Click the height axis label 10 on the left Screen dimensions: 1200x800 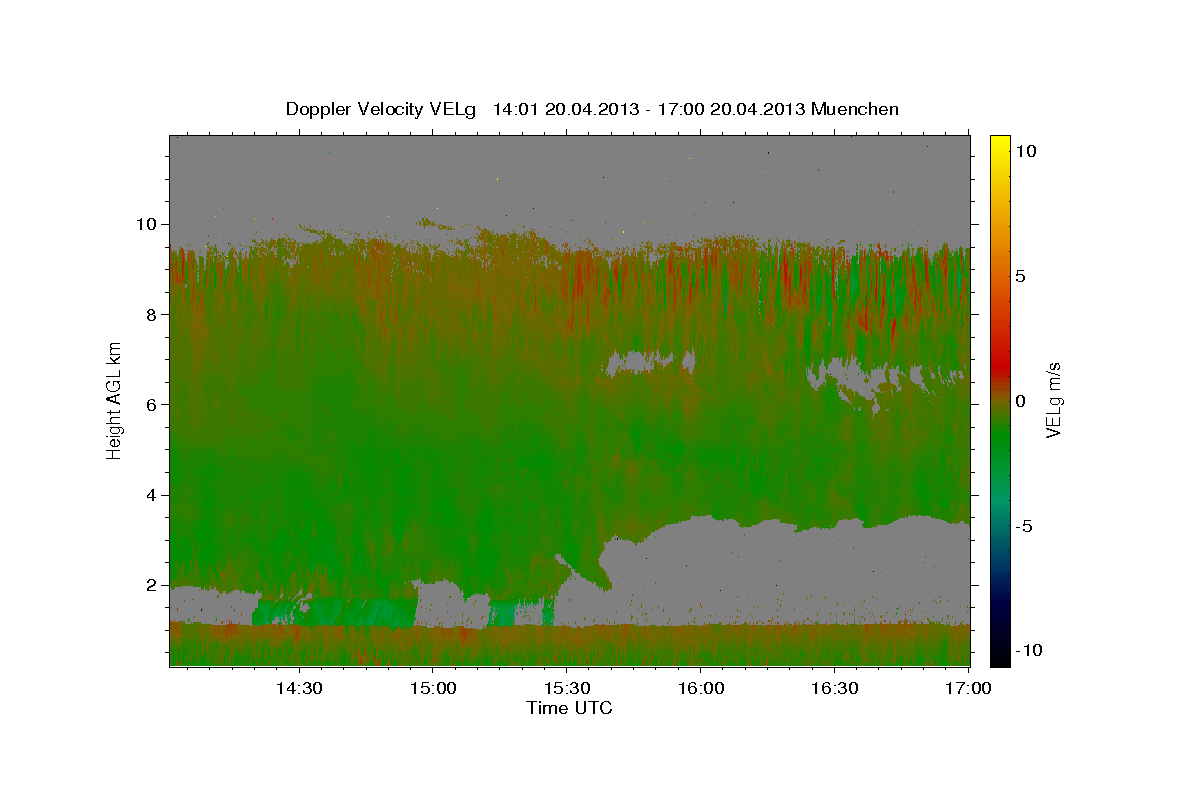coord(148,224)
